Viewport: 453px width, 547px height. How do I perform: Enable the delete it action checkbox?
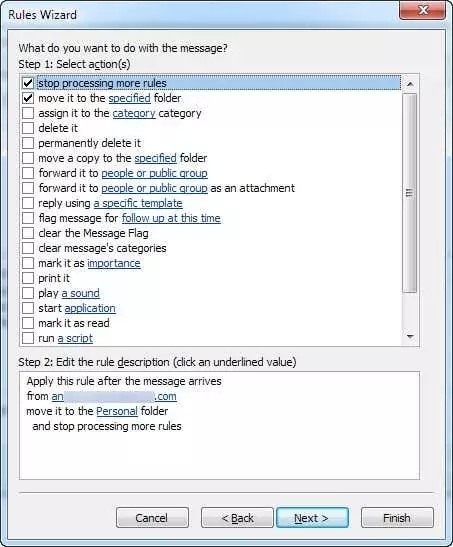tap(28, 128)
